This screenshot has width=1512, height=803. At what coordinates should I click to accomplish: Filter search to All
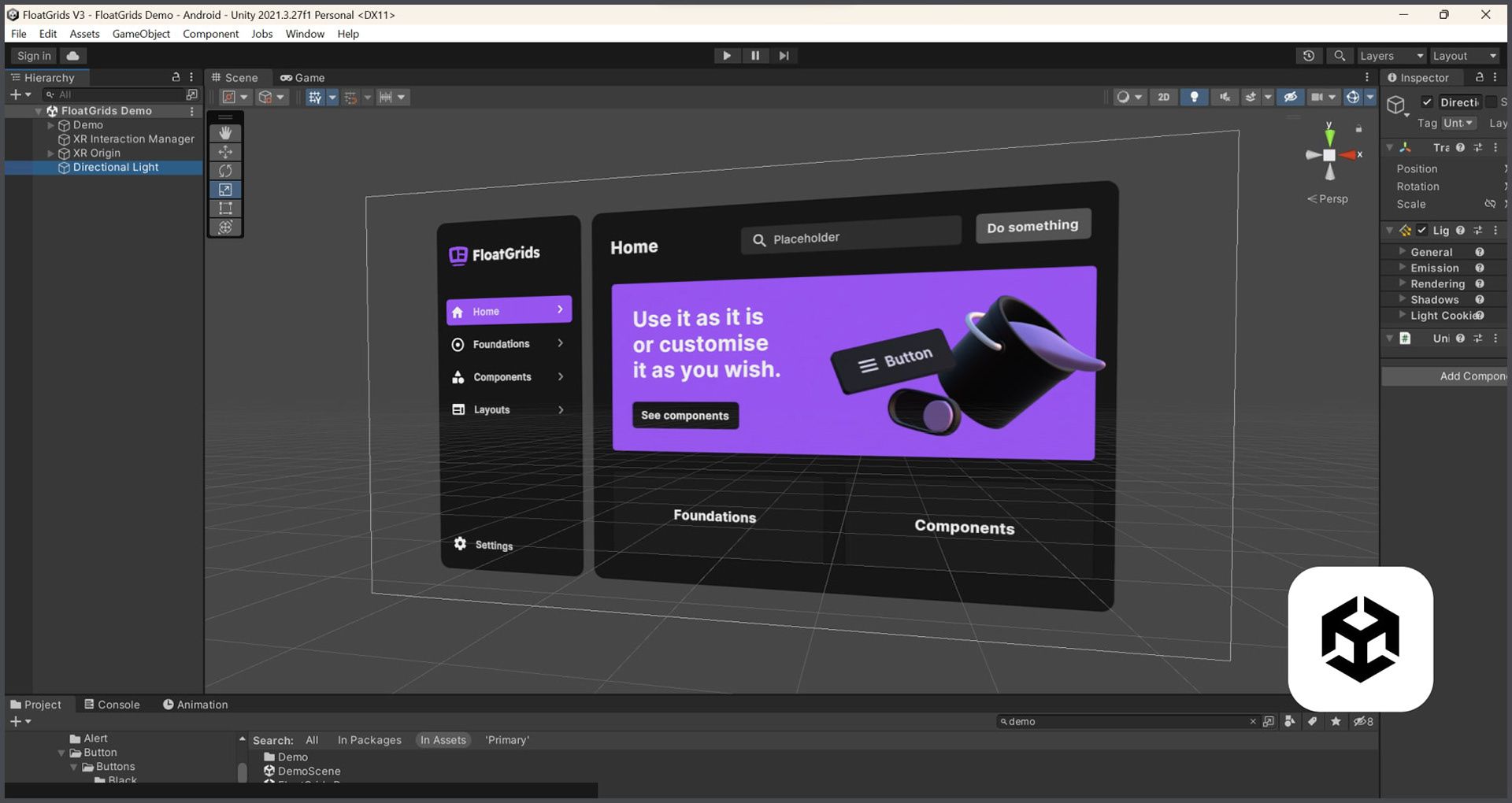[312, 740]
